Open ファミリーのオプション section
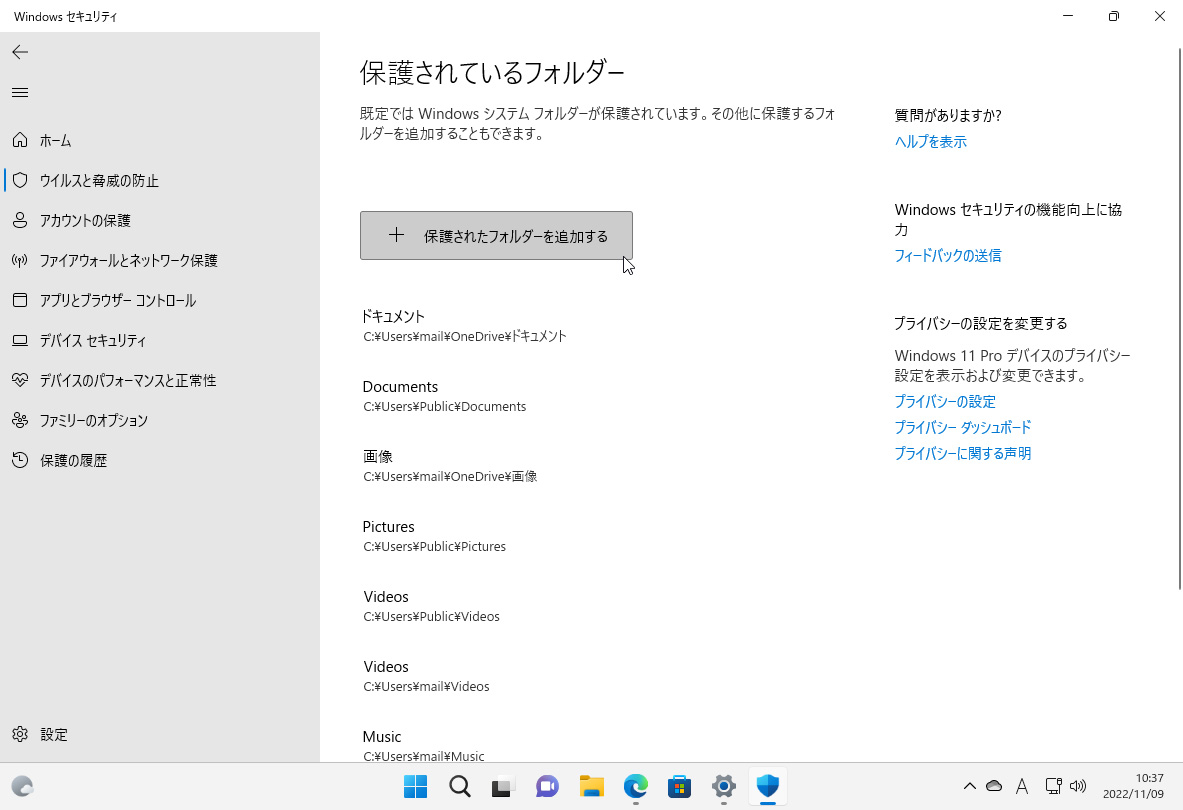 pyautogui.click(x=94, y=420)
